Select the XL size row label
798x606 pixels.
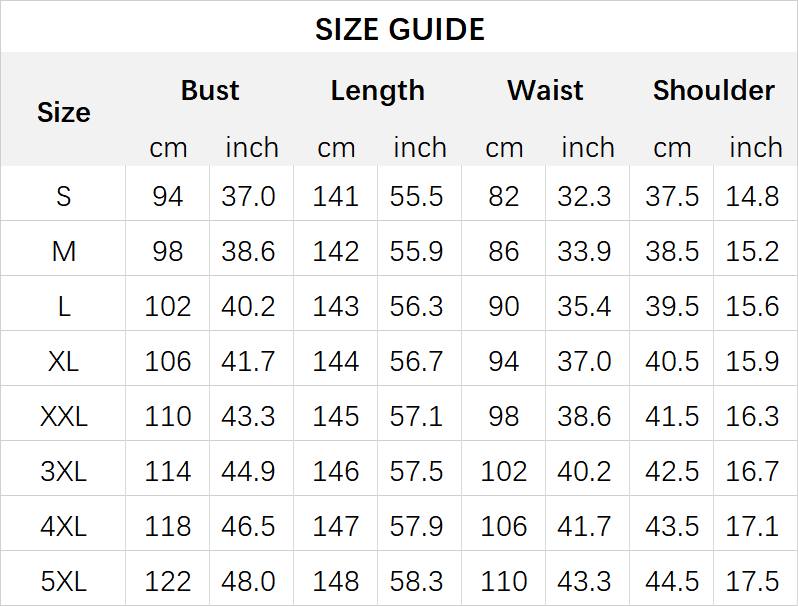(63, 361)
